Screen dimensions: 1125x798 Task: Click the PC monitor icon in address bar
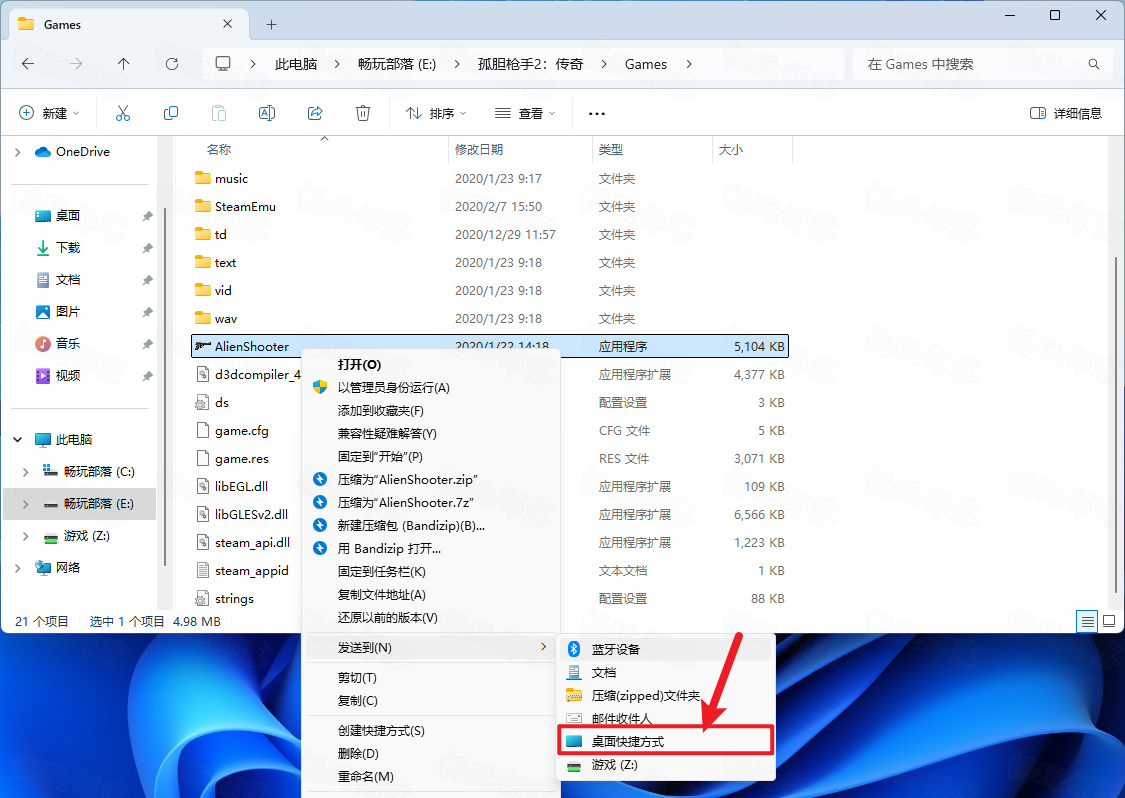(x=223, y=64)
